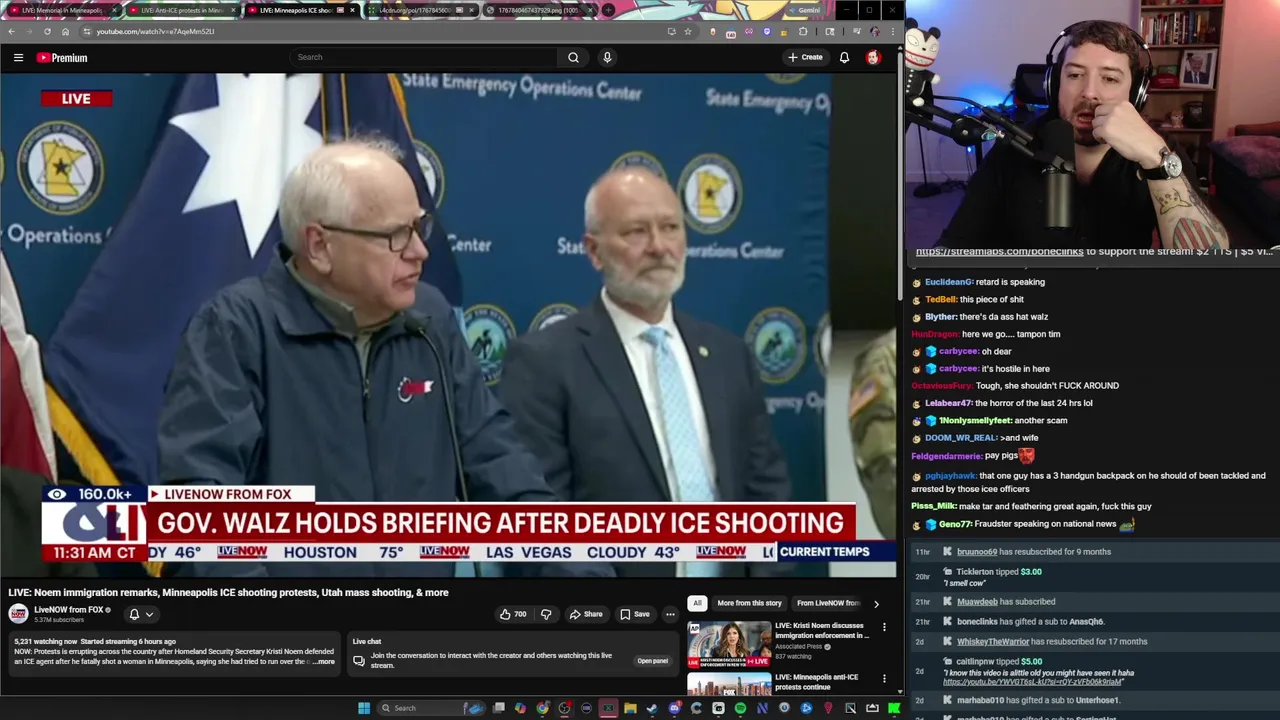Image resolution: width=1280 pixels, height=720 pixels.
Task: Click the streamlabs donation link in overlay
Action: (999, 252)
